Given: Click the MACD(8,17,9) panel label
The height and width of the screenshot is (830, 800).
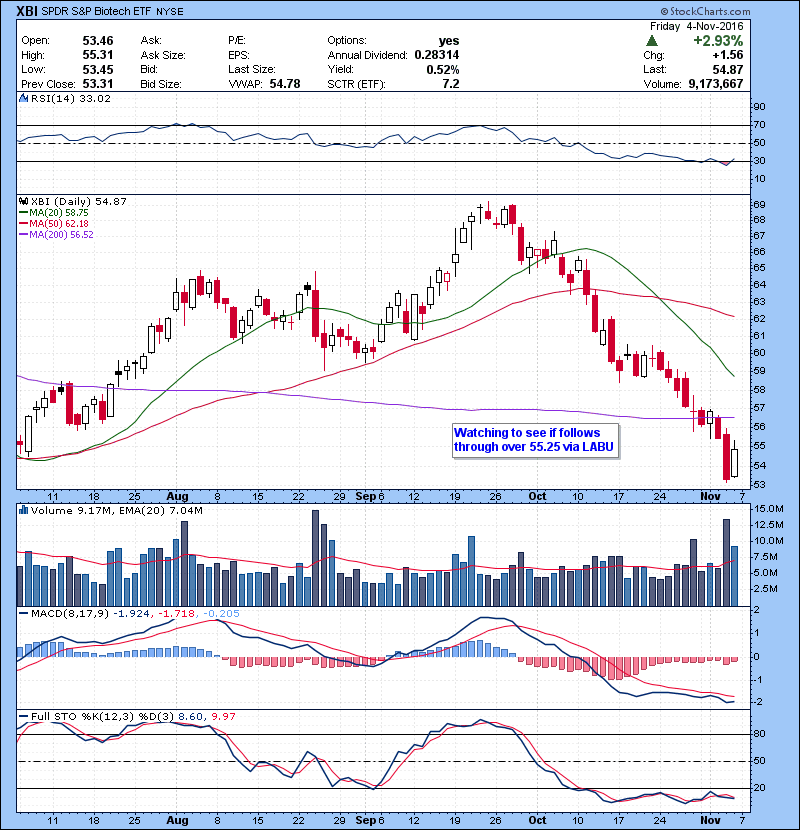Looking at the screenshot, I should (70, 614).
